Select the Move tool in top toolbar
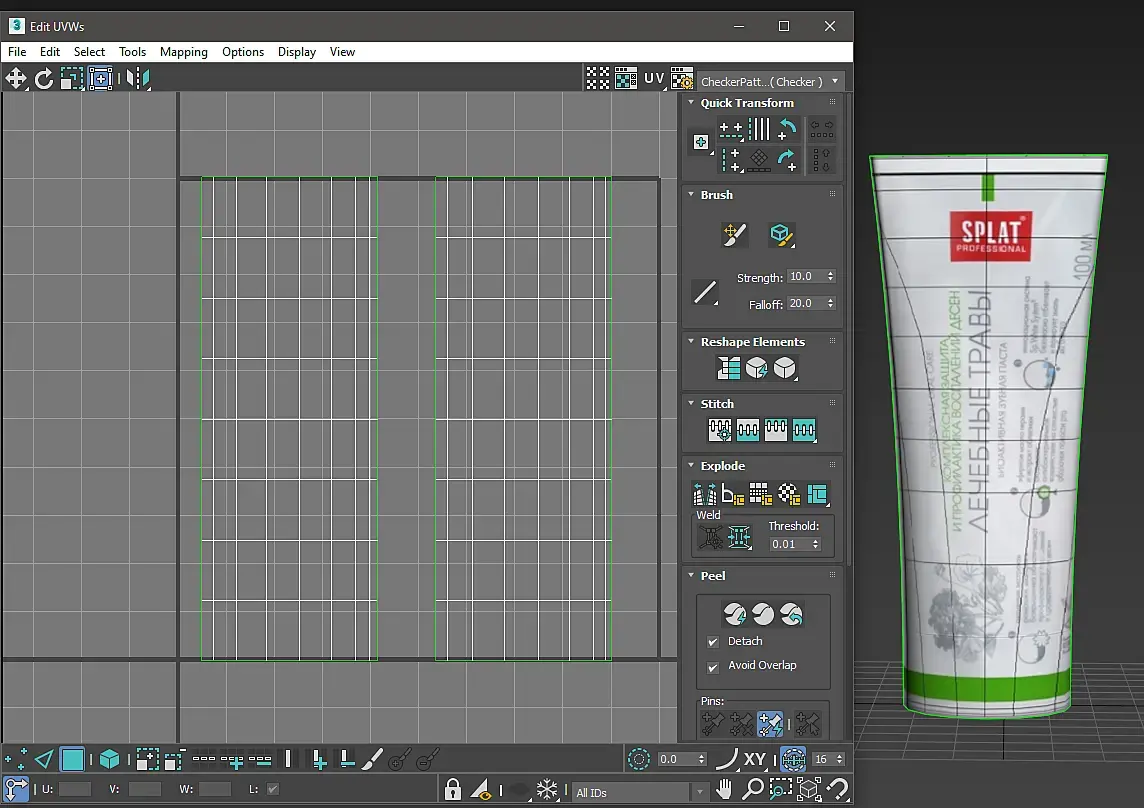Image resolution: width=1144 pixels, height=808 pixels. tap(16, 79)
